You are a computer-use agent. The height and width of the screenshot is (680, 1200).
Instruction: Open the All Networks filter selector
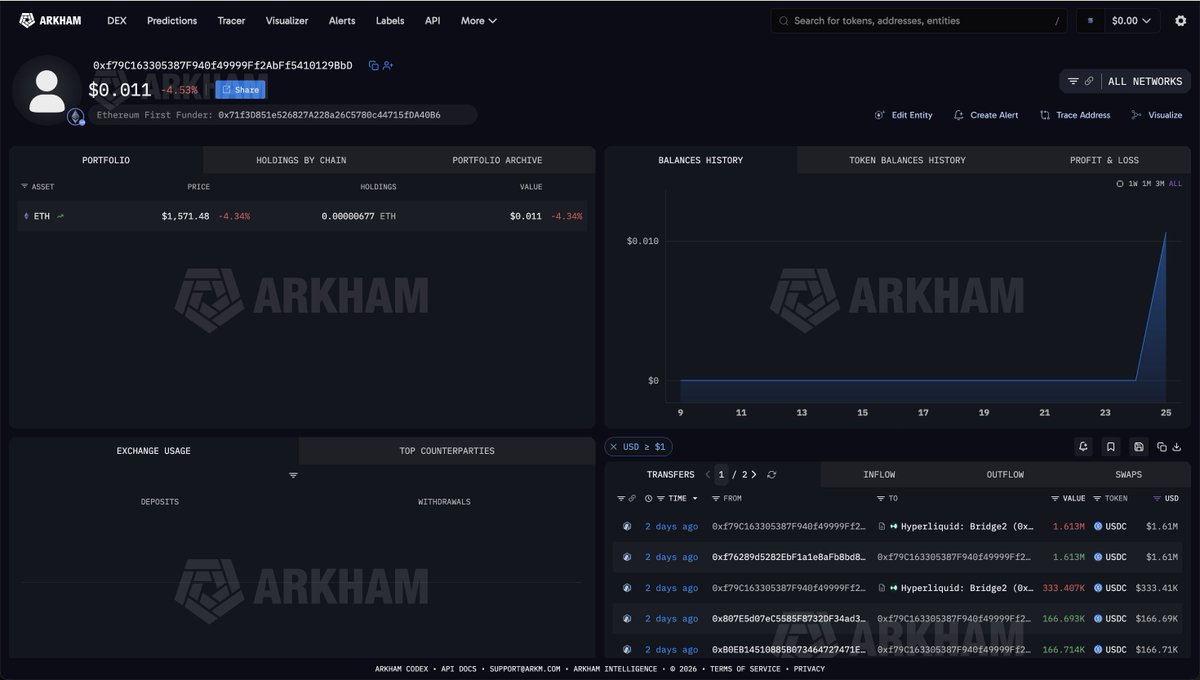click(1125, 82)
